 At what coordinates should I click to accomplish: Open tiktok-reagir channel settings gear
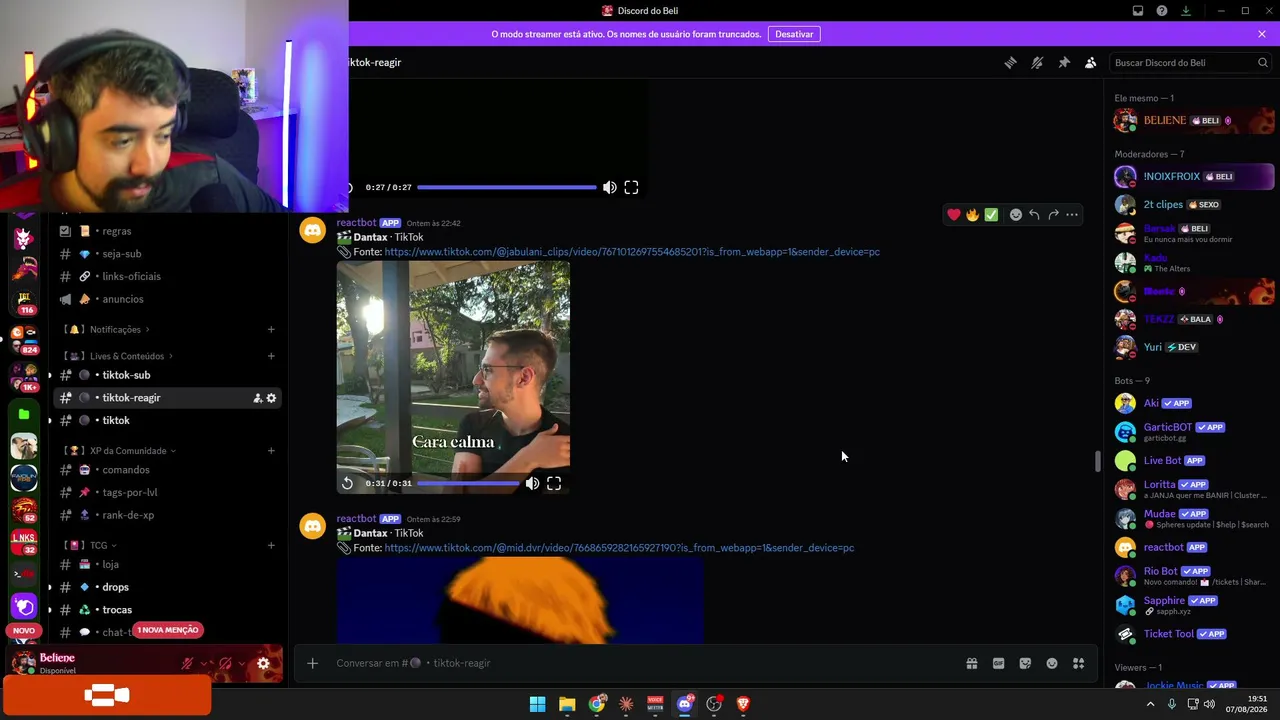click(x=271, y=398)
